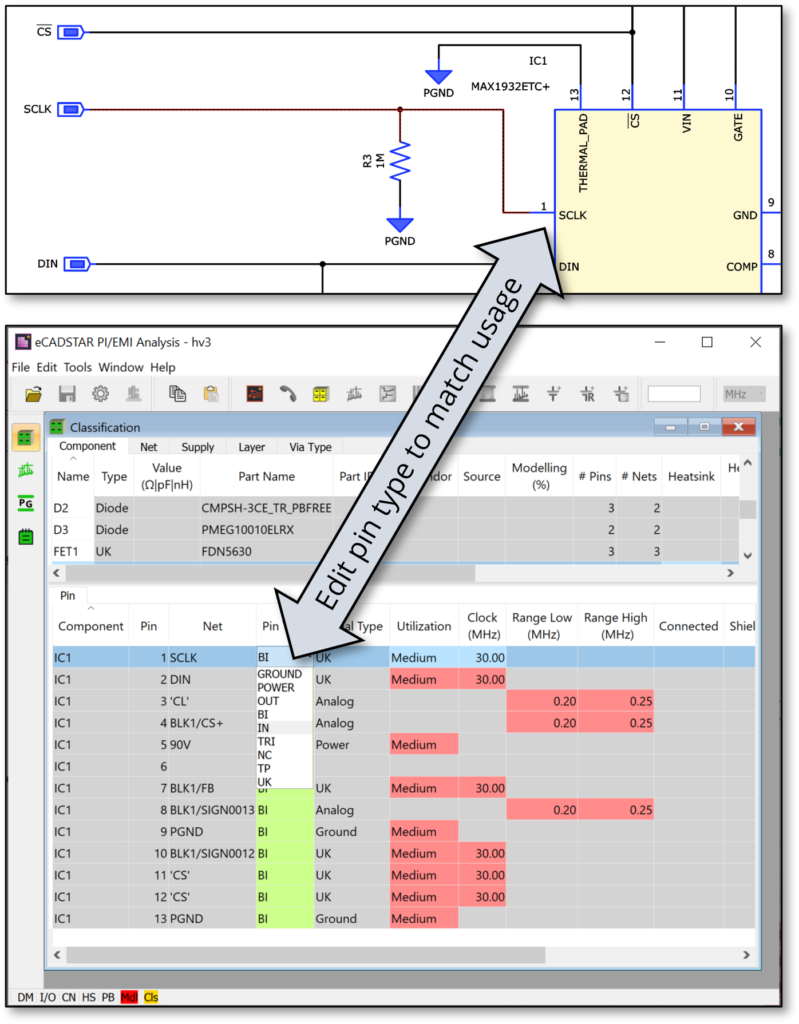Screen dimensions: 799x1024
Task: Choose IN from the pin type list
Action: [263, 728]
